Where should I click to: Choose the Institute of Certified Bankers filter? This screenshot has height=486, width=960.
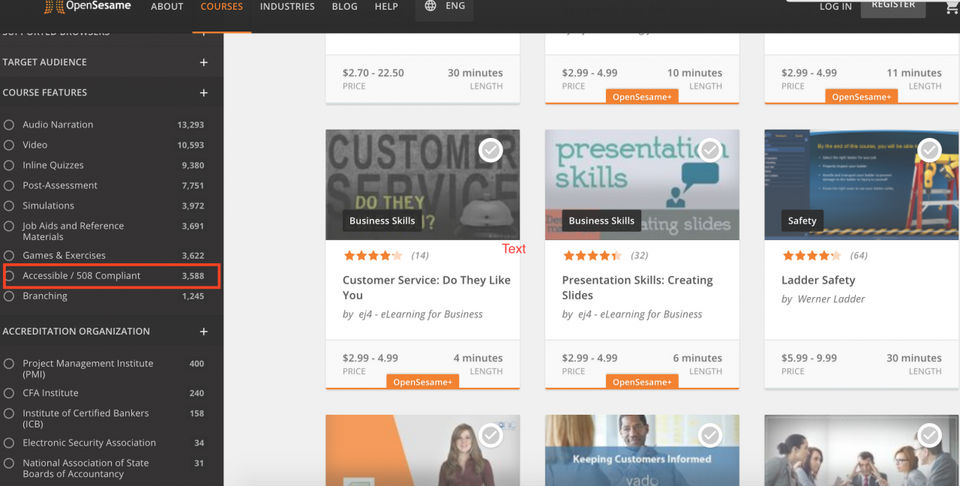click(9, 413)
